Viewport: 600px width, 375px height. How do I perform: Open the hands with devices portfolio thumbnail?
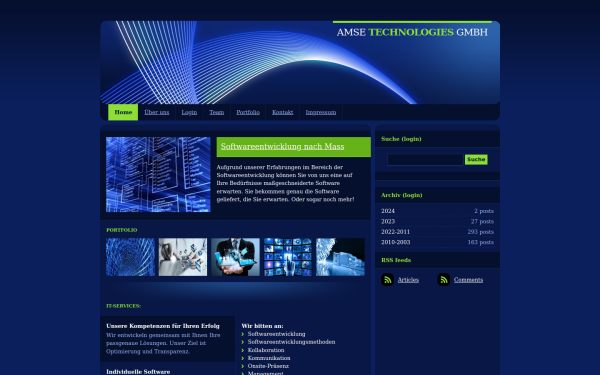(x=183, y=257)
